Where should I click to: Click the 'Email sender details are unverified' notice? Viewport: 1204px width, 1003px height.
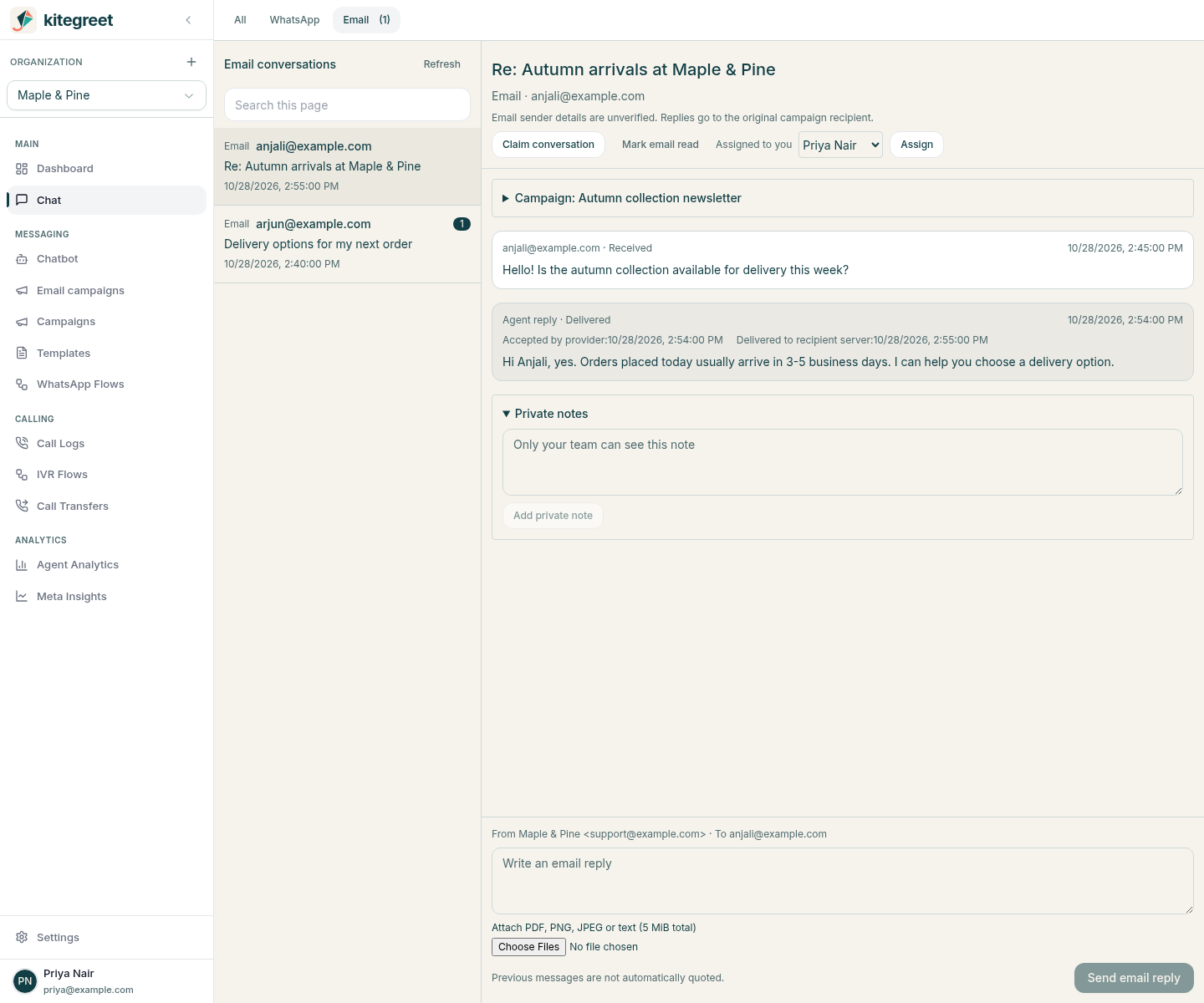pyautogui.click(x=682, y=118)
